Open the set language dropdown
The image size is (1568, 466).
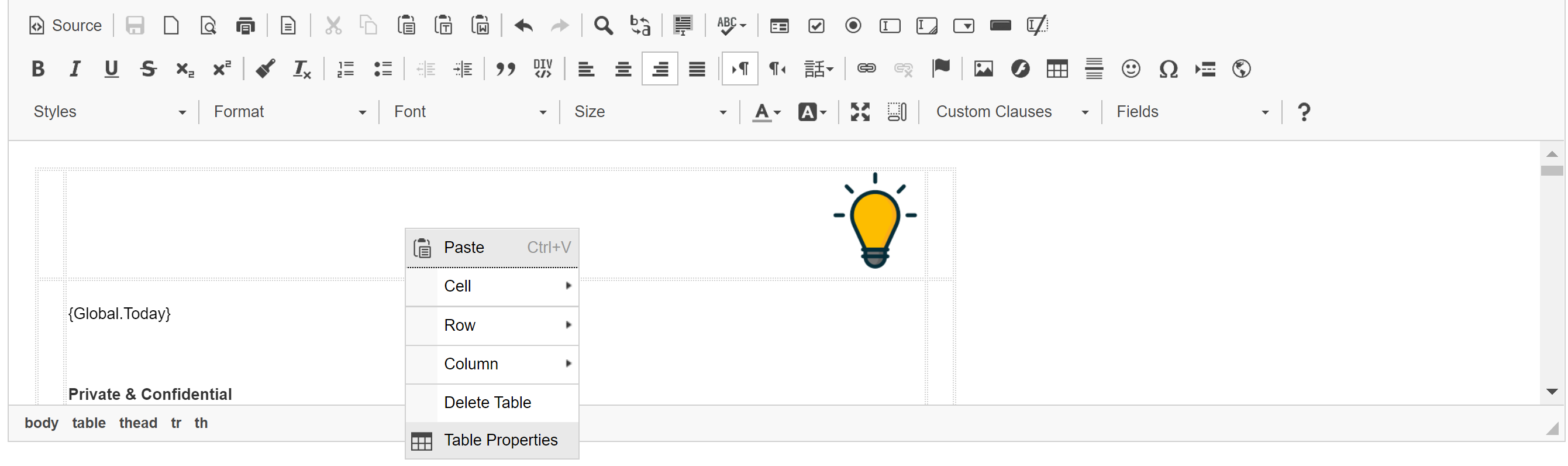tap(819, 69)
